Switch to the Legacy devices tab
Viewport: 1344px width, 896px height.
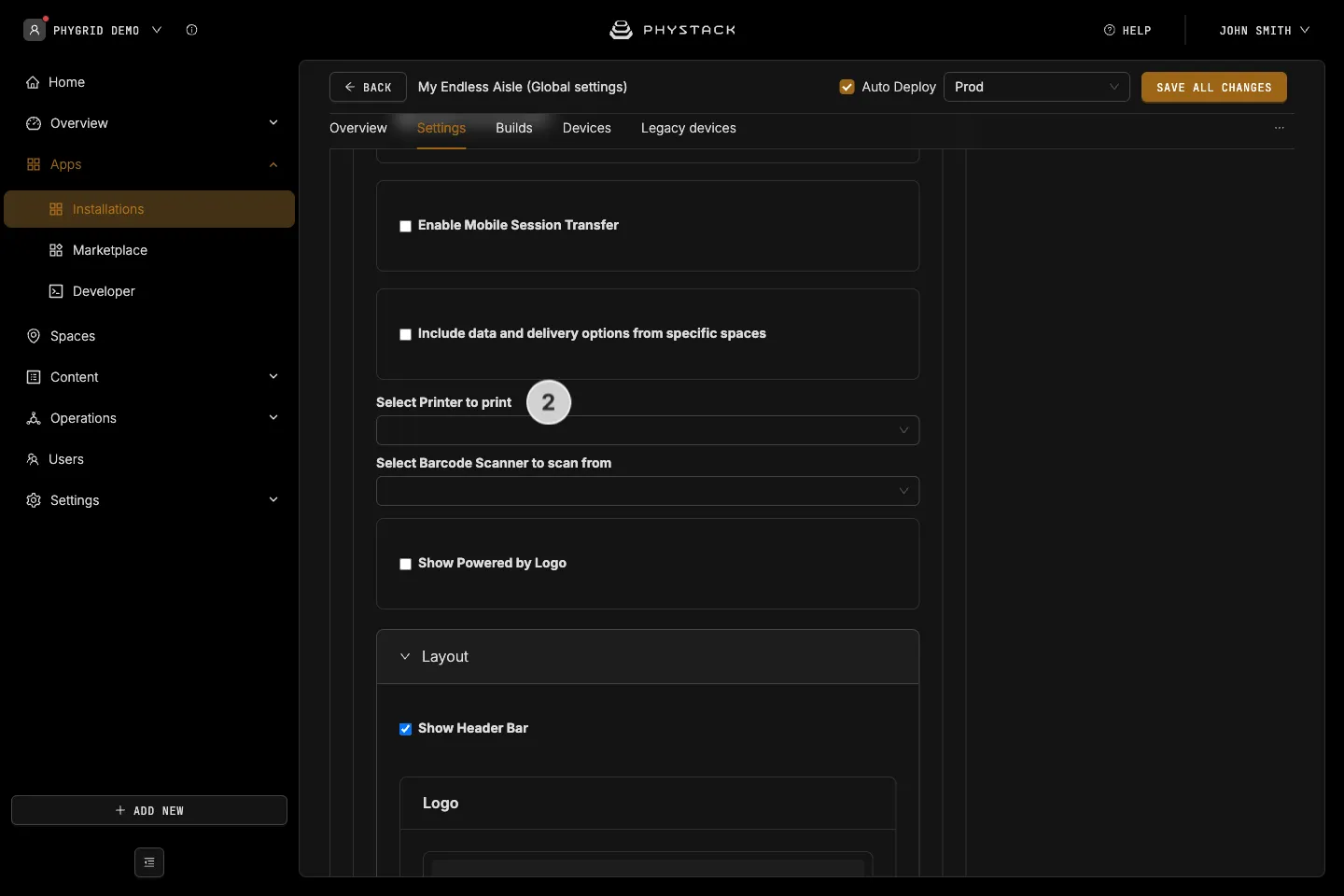689,128
